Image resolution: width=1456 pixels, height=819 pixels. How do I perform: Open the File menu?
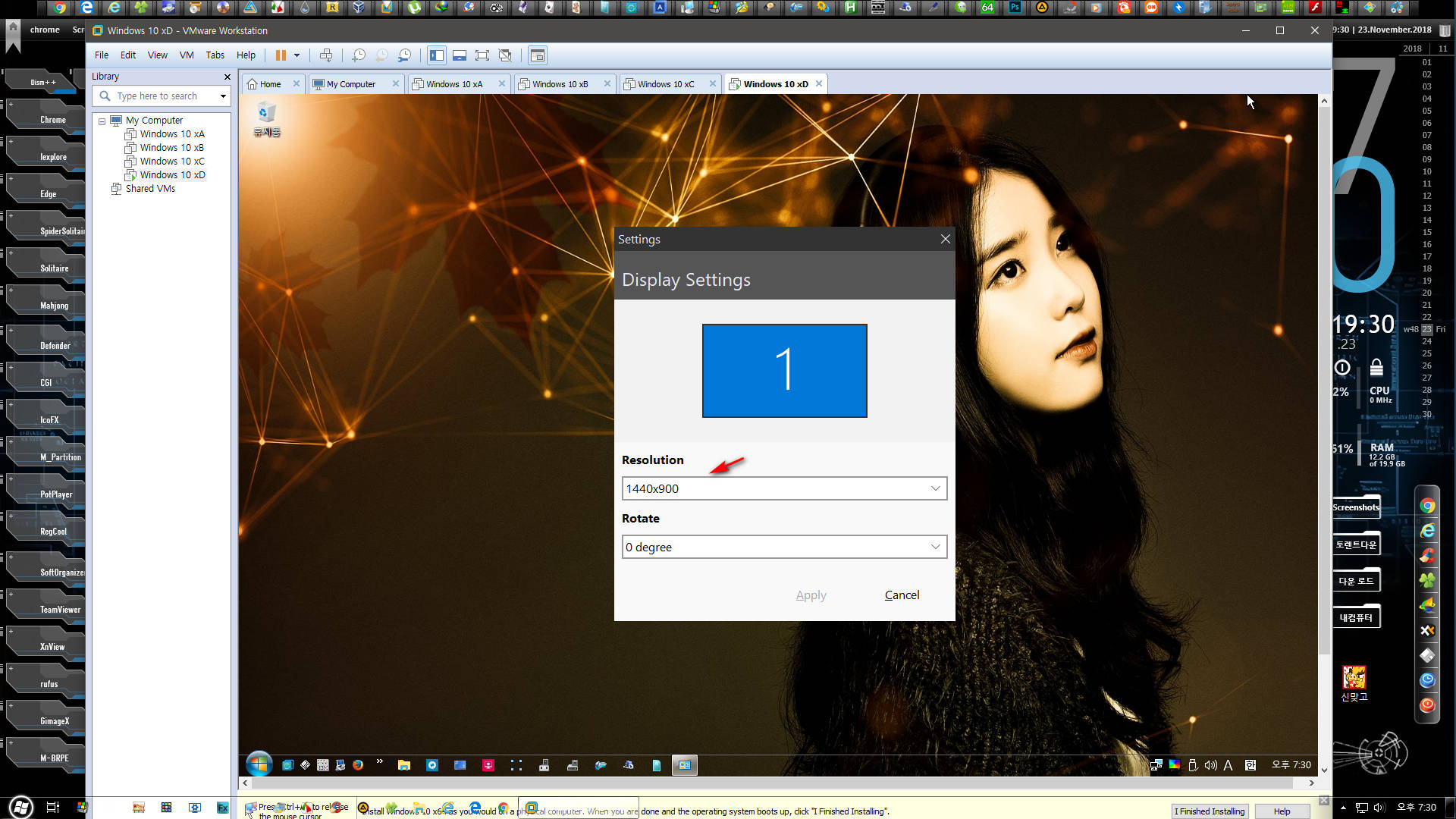click(102, 55)
